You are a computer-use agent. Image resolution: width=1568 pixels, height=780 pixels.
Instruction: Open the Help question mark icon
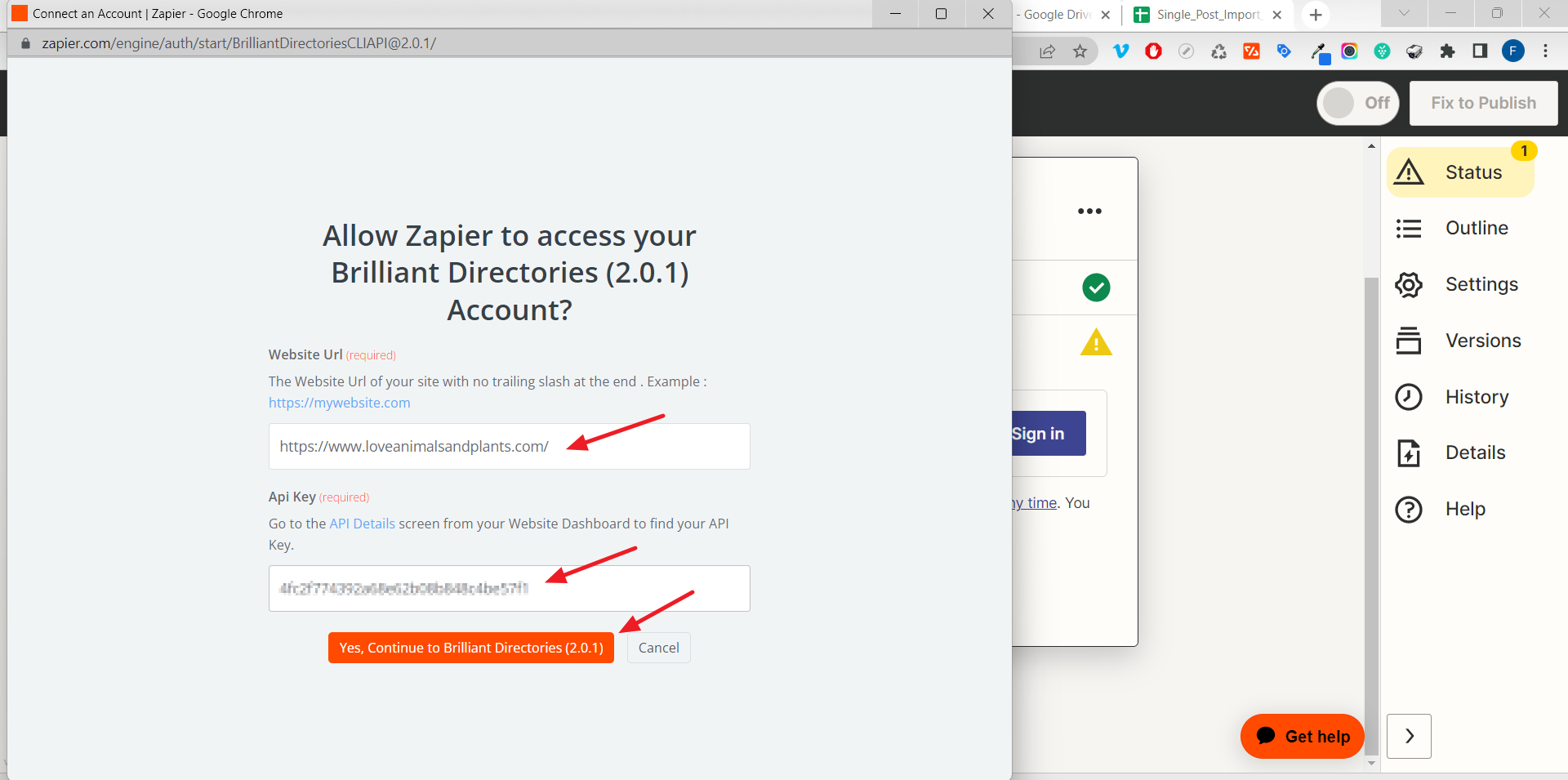pos(1409,509)
